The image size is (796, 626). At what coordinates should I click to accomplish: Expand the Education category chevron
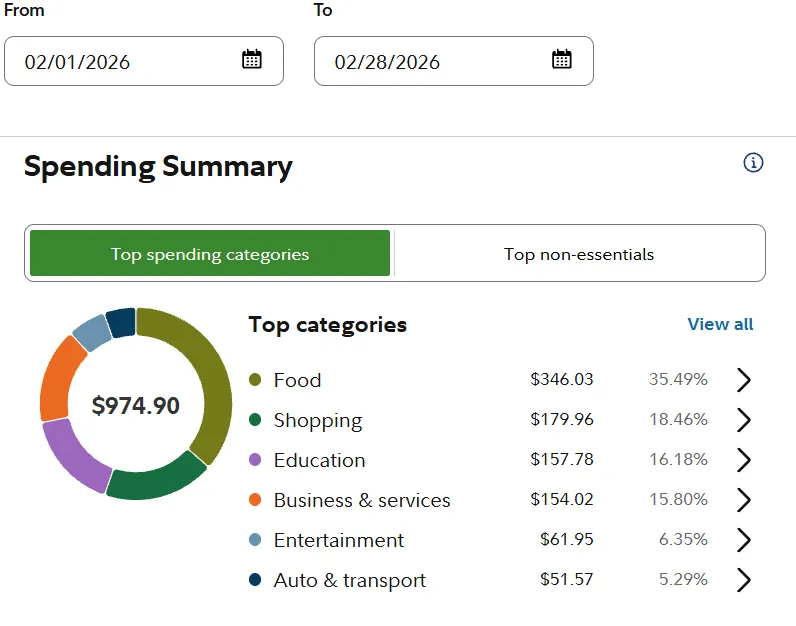743,460
